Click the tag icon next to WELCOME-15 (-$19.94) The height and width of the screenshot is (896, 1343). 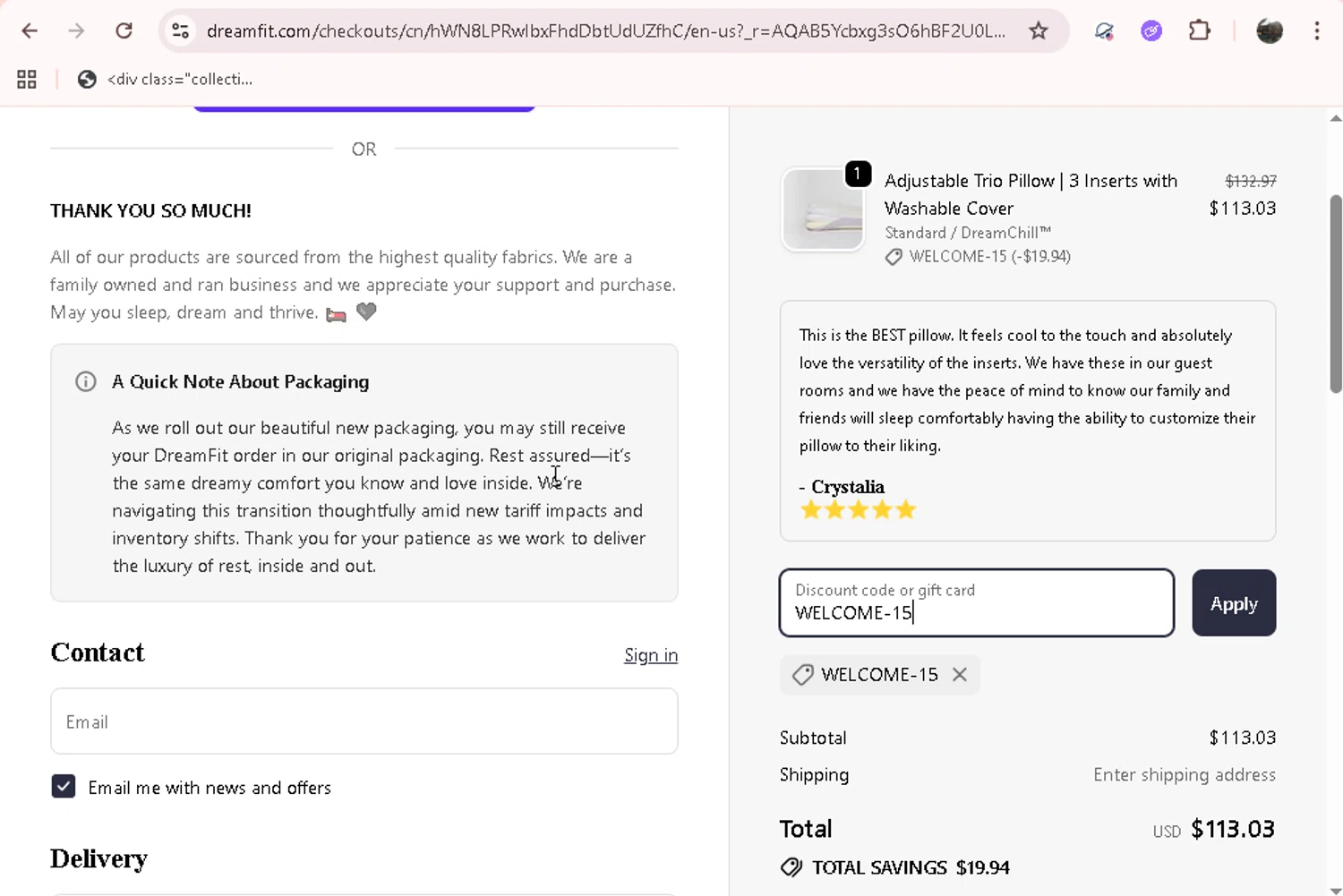[894, 258]
